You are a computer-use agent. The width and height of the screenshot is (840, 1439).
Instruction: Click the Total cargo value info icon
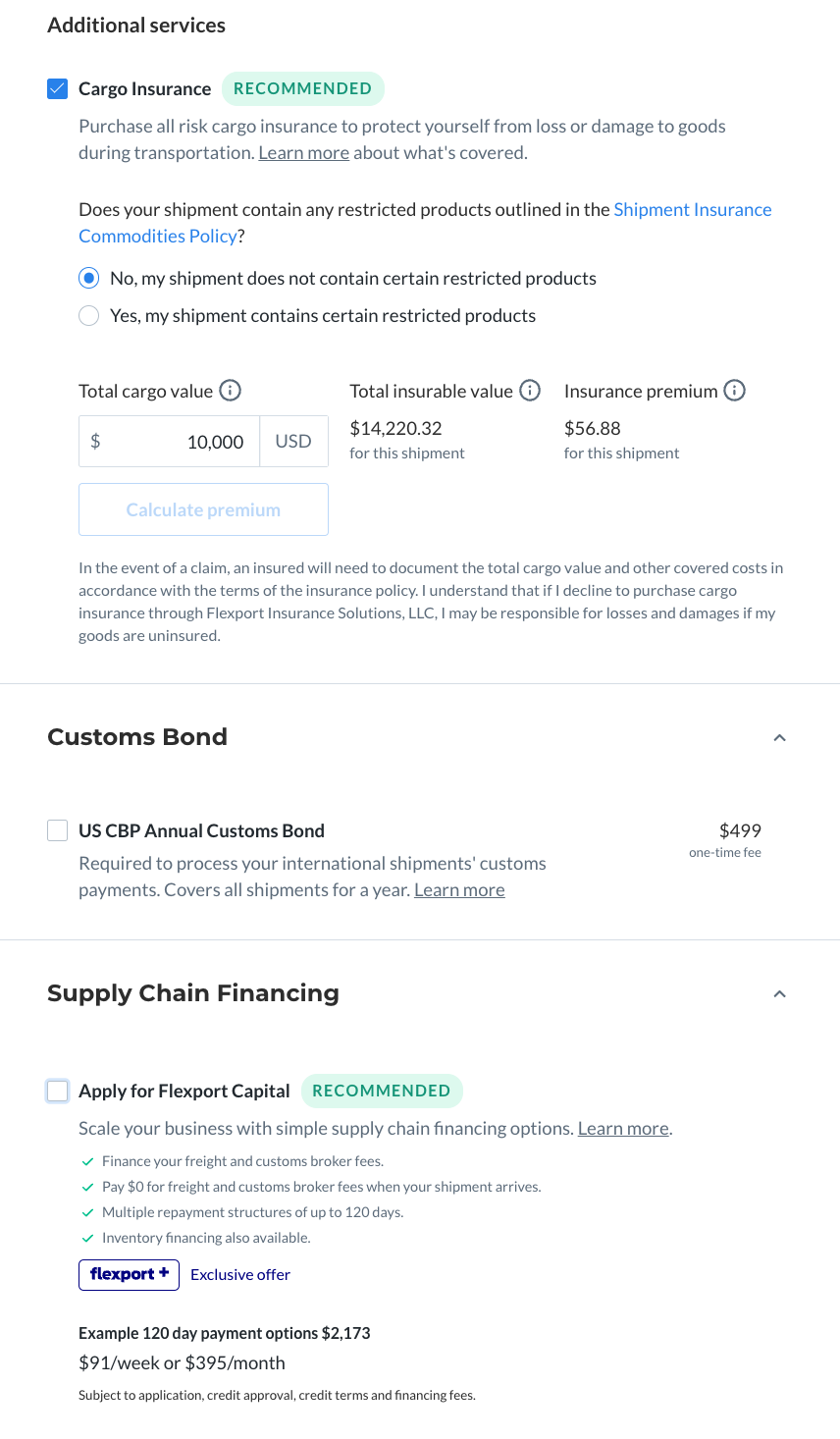tap(231, 391)
